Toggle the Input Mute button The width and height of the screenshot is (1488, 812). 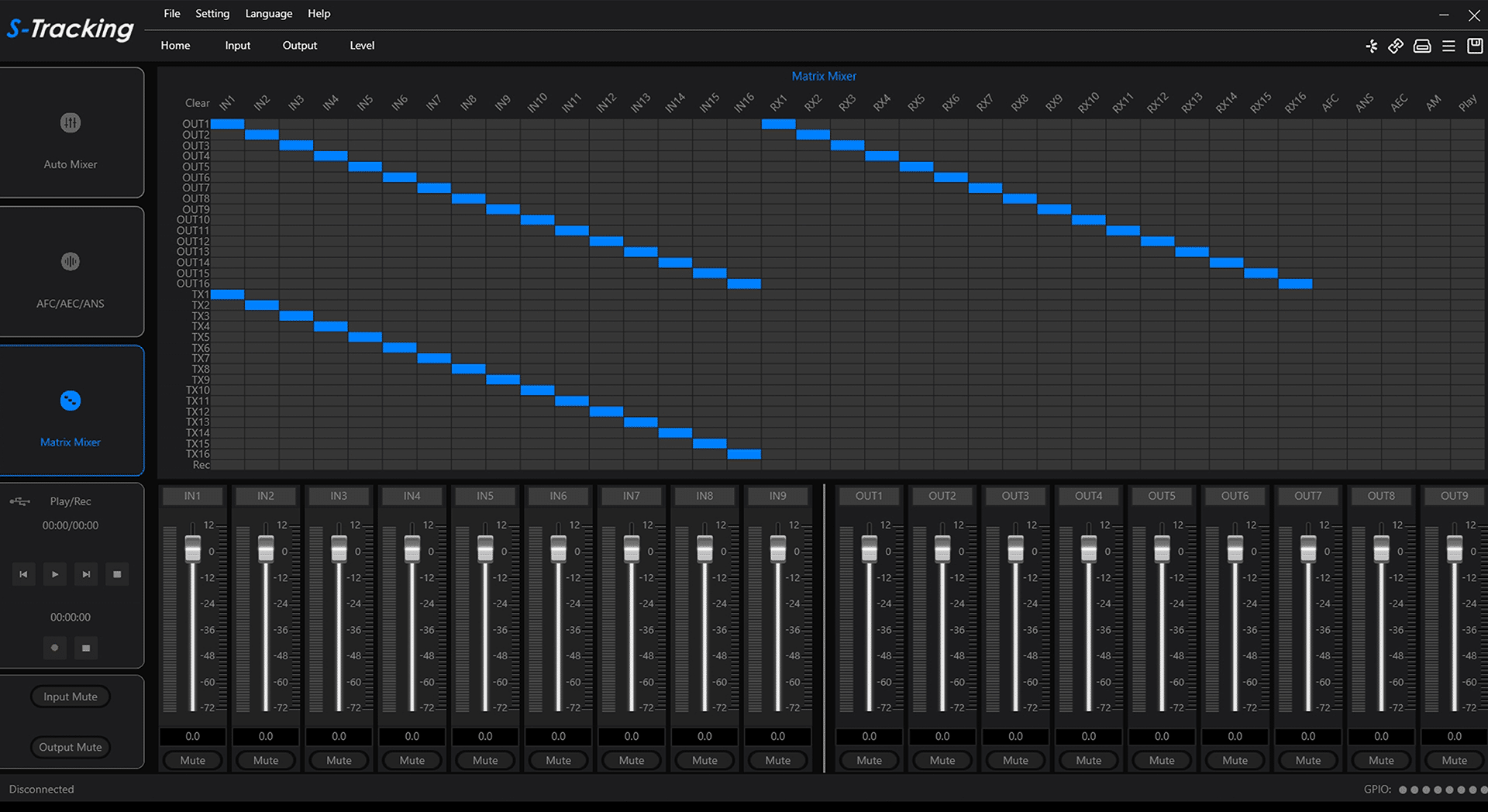coord(71,697)
